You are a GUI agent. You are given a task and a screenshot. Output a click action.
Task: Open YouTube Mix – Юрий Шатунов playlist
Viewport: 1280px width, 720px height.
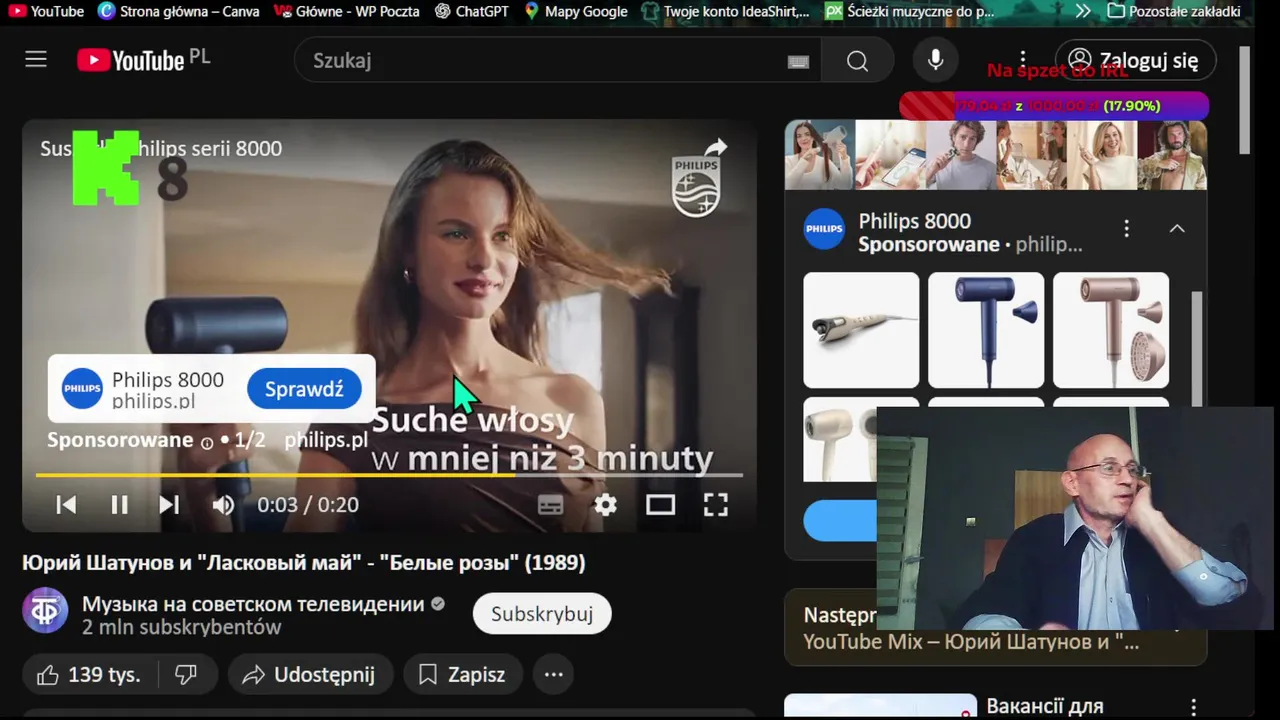971,642
